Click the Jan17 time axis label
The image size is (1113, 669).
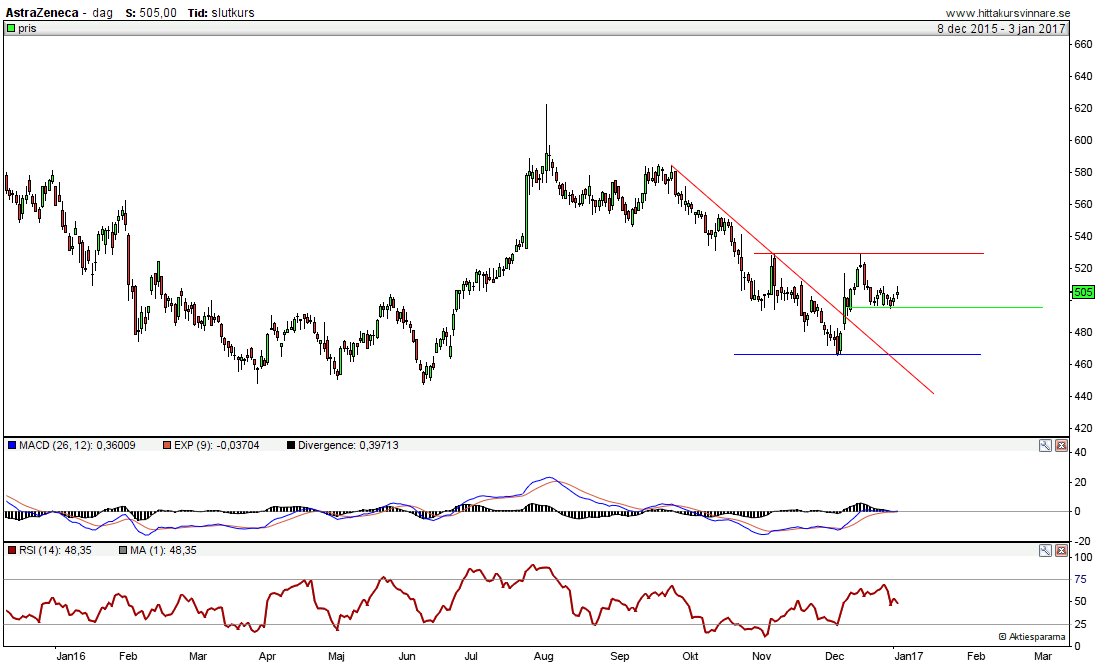pyautogui.click(x=908, y=656)
